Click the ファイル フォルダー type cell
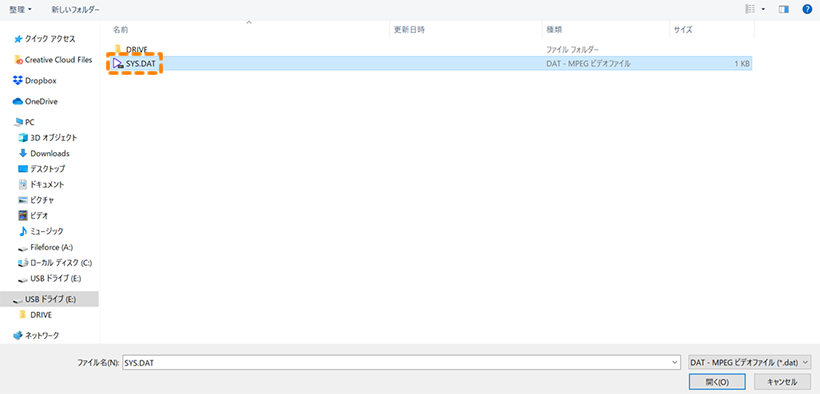The width and height of the screenshot is (820, 394). (x=572, y=49)
